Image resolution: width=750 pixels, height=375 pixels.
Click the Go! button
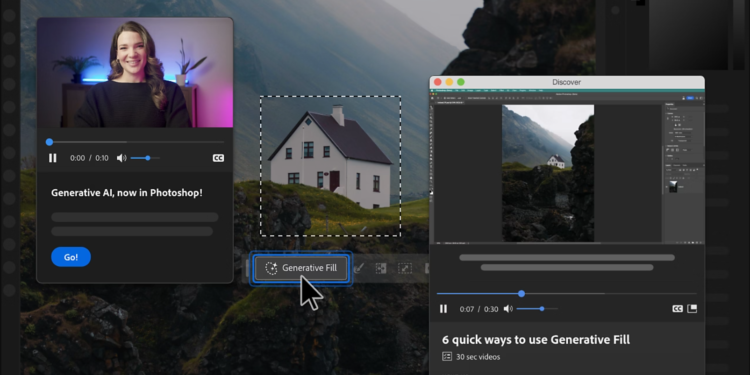click(71, 257)
